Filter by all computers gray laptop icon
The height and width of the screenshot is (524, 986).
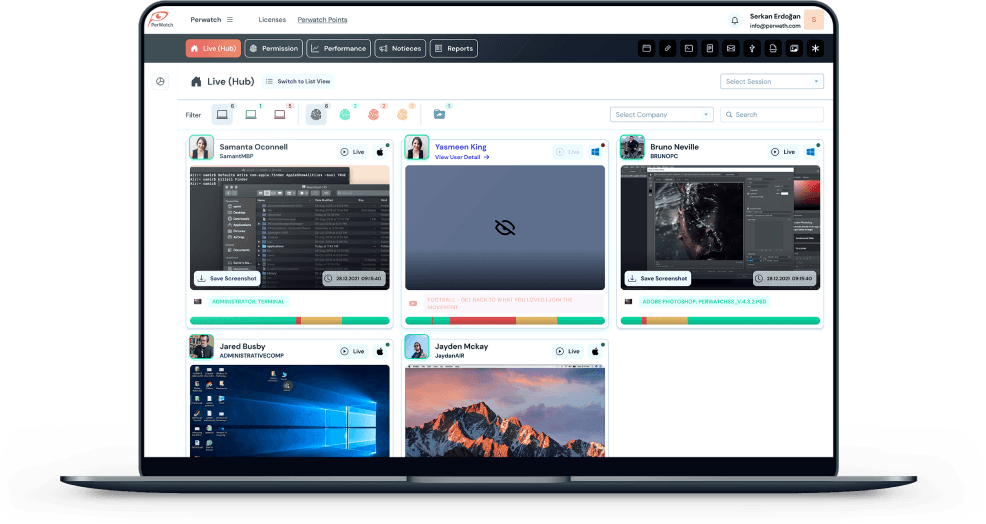coord(222,114)
